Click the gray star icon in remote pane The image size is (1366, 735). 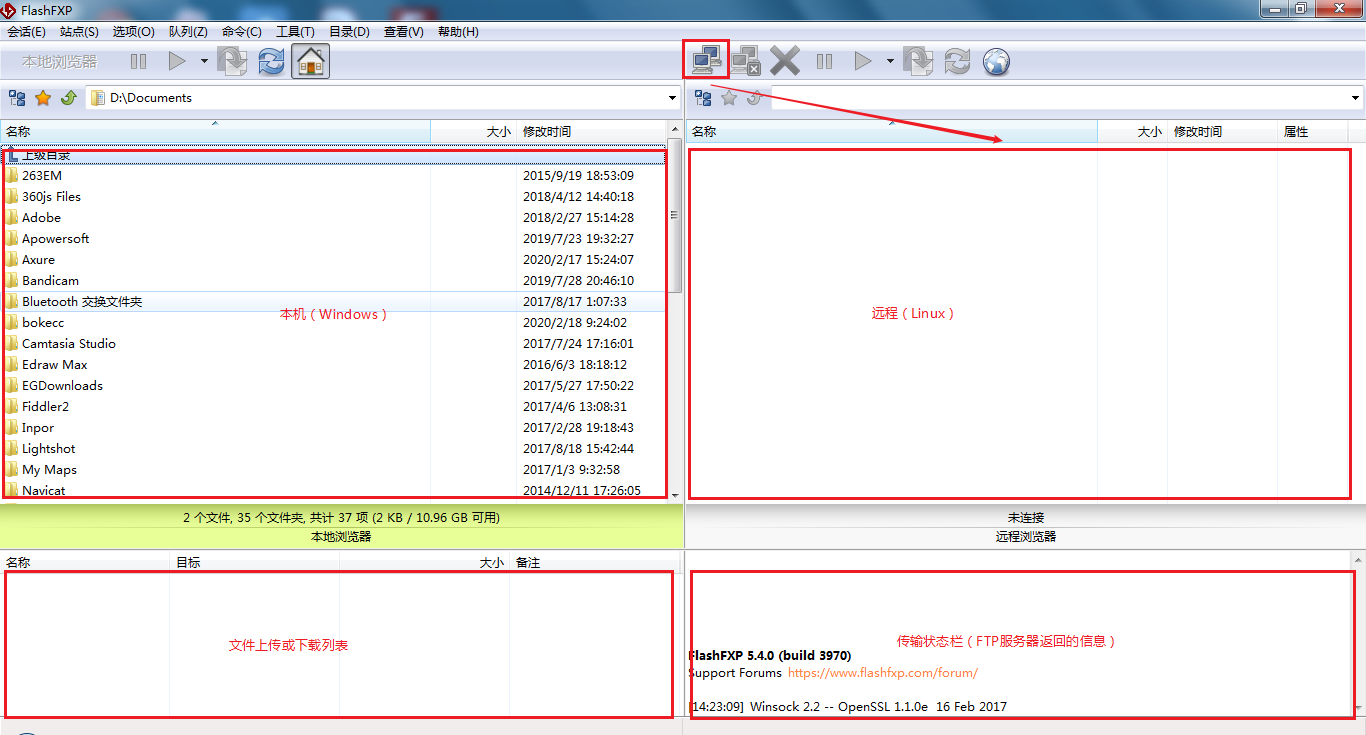729,98
